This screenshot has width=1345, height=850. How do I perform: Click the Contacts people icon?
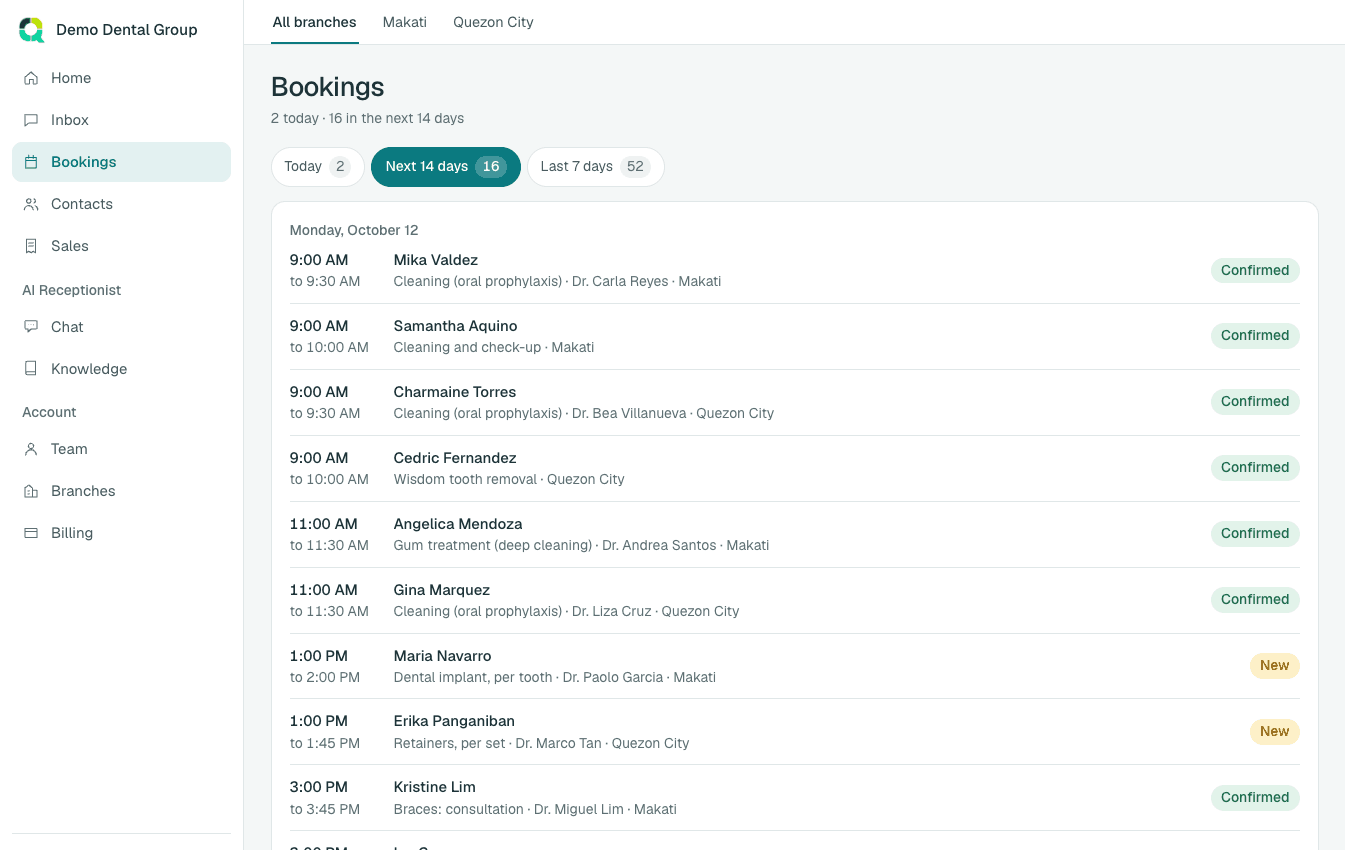[31, 204]
